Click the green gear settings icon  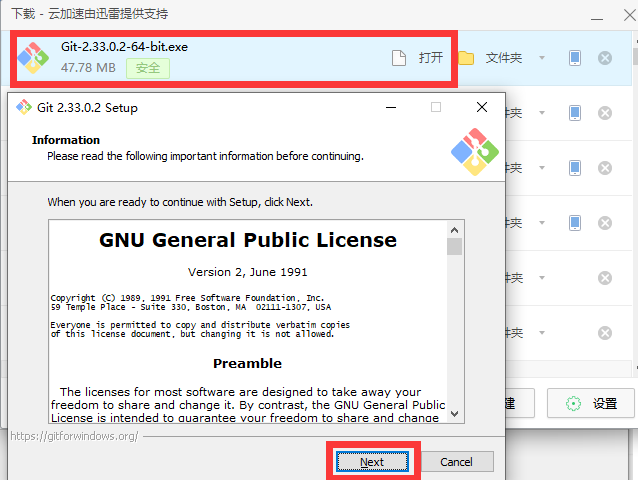pyautogui.click(x=573, y=404)
